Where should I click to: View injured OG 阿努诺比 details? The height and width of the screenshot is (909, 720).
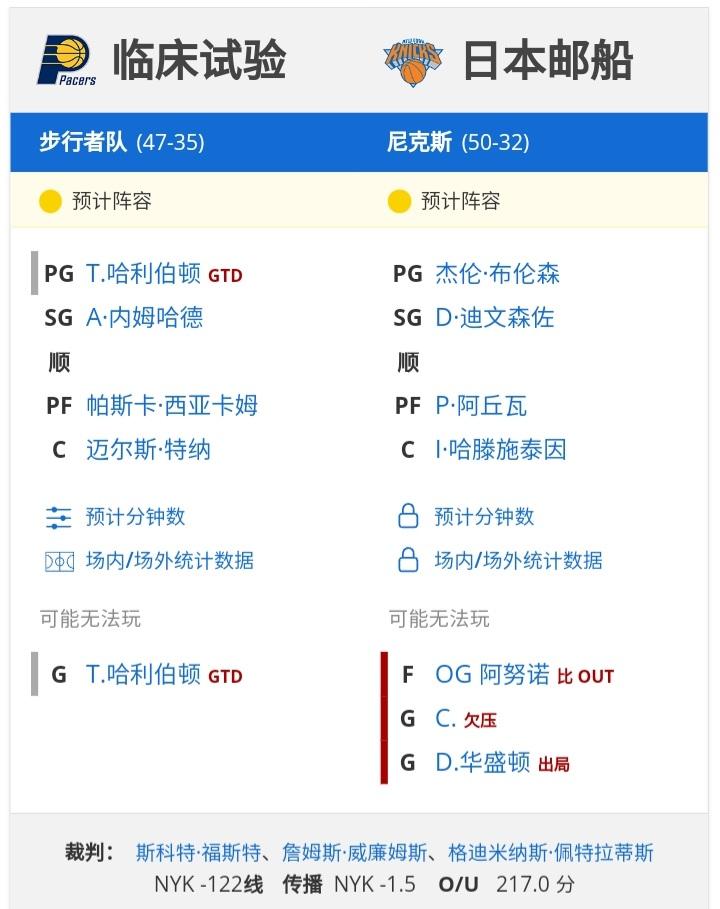492,674
